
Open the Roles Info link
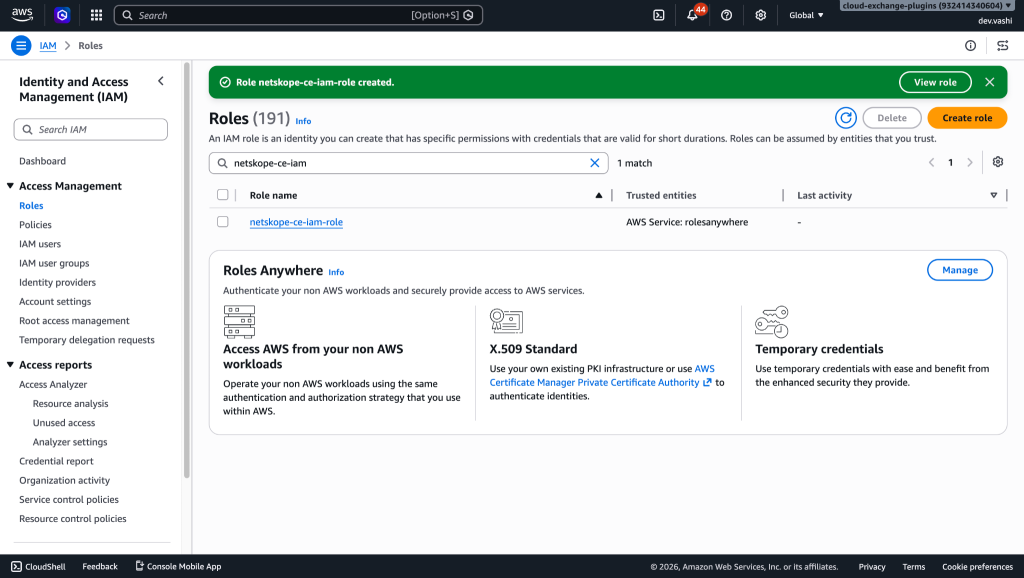(x=303, y=121)
